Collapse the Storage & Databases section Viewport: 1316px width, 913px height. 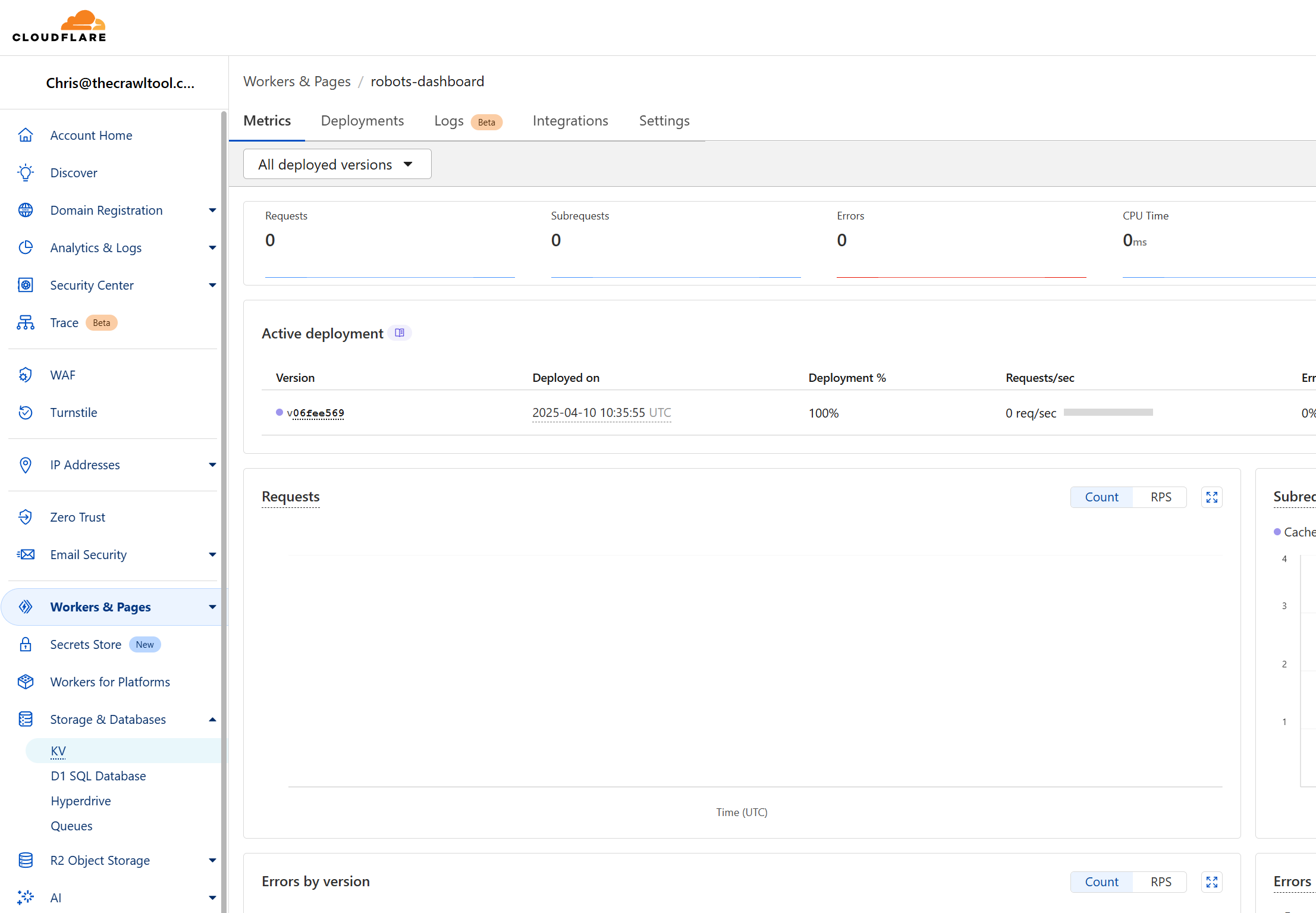pyautogui.click(x=212, y=720)
